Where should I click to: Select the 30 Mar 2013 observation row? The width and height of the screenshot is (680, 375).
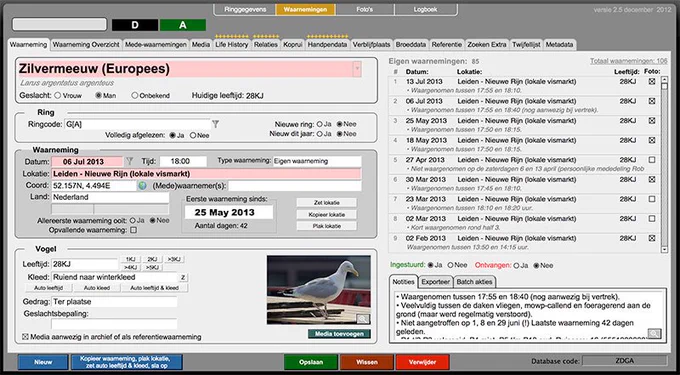click(524, 184)
